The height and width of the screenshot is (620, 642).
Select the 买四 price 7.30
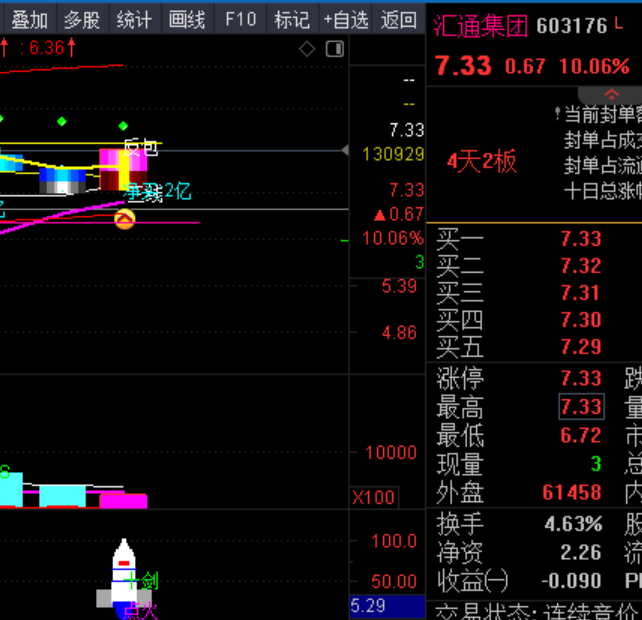581,319
